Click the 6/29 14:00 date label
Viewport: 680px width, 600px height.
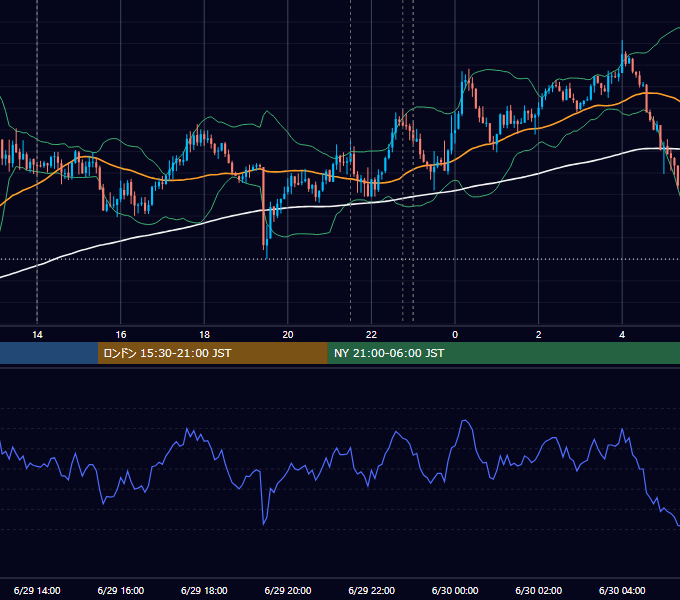[37, 590]
